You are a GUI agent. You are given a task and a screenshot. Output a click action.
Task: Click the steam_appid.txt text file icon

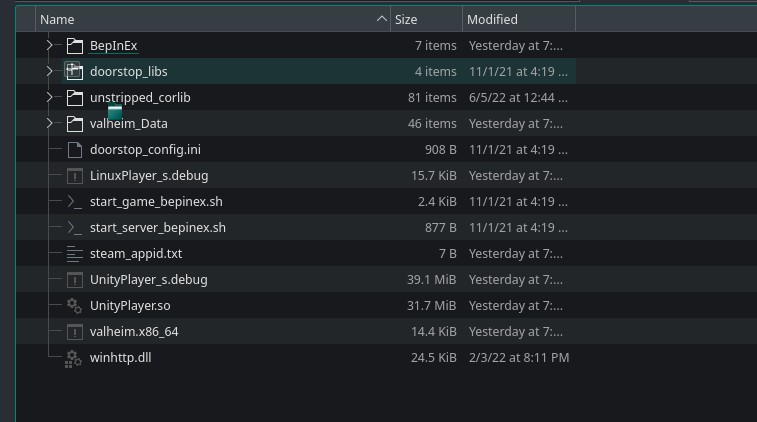click(x=75, y=254)
